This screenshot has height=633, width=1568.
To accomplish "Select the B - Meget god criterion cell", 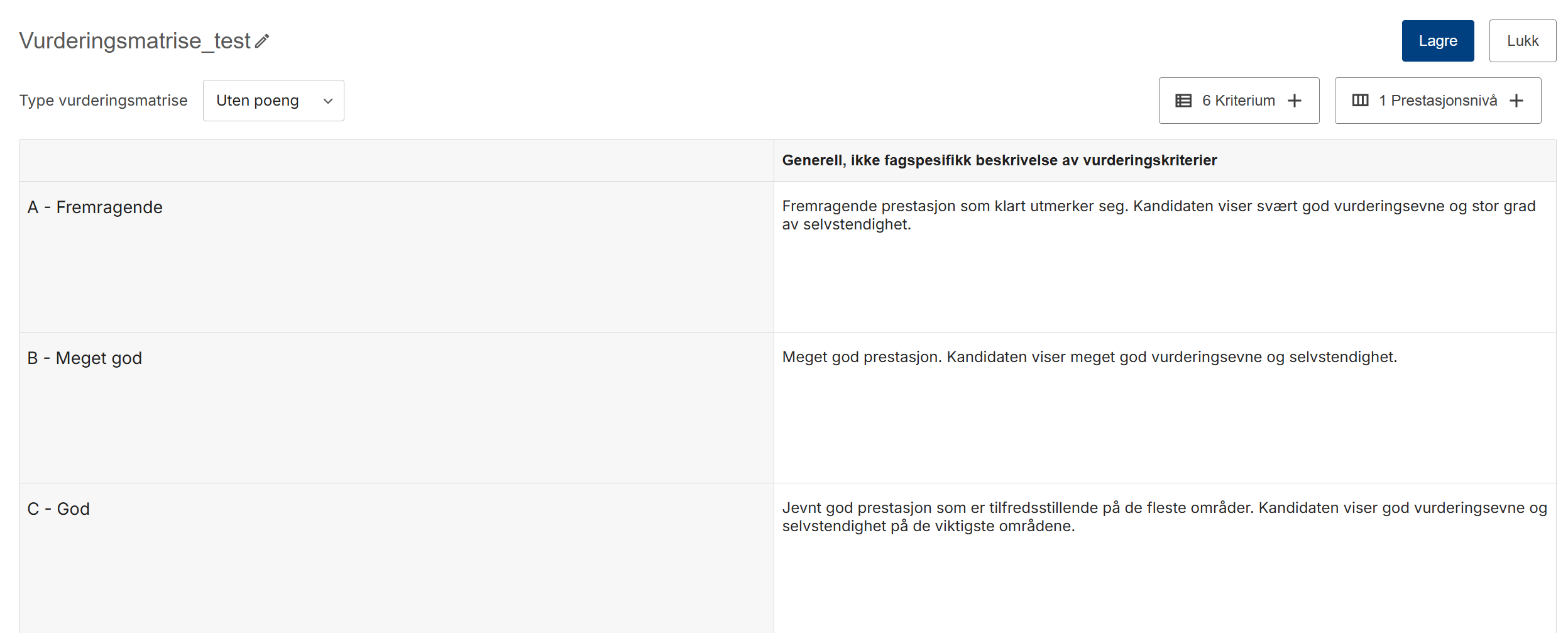I will click(x=397, y=407).
